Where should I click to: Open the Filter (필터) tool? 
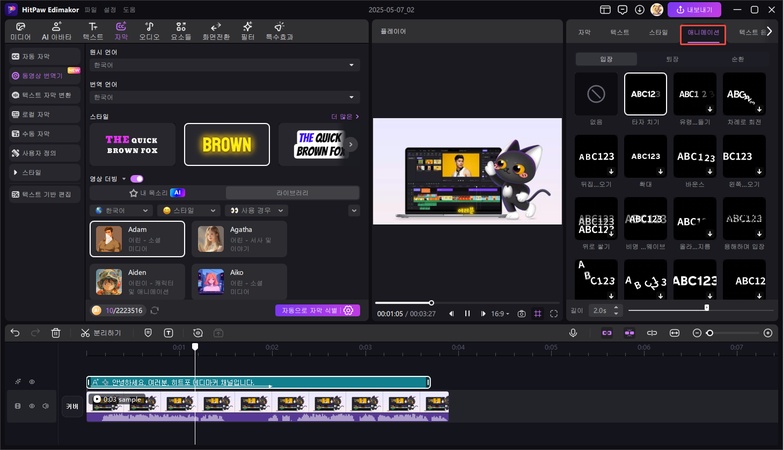[x=248, y=31]
